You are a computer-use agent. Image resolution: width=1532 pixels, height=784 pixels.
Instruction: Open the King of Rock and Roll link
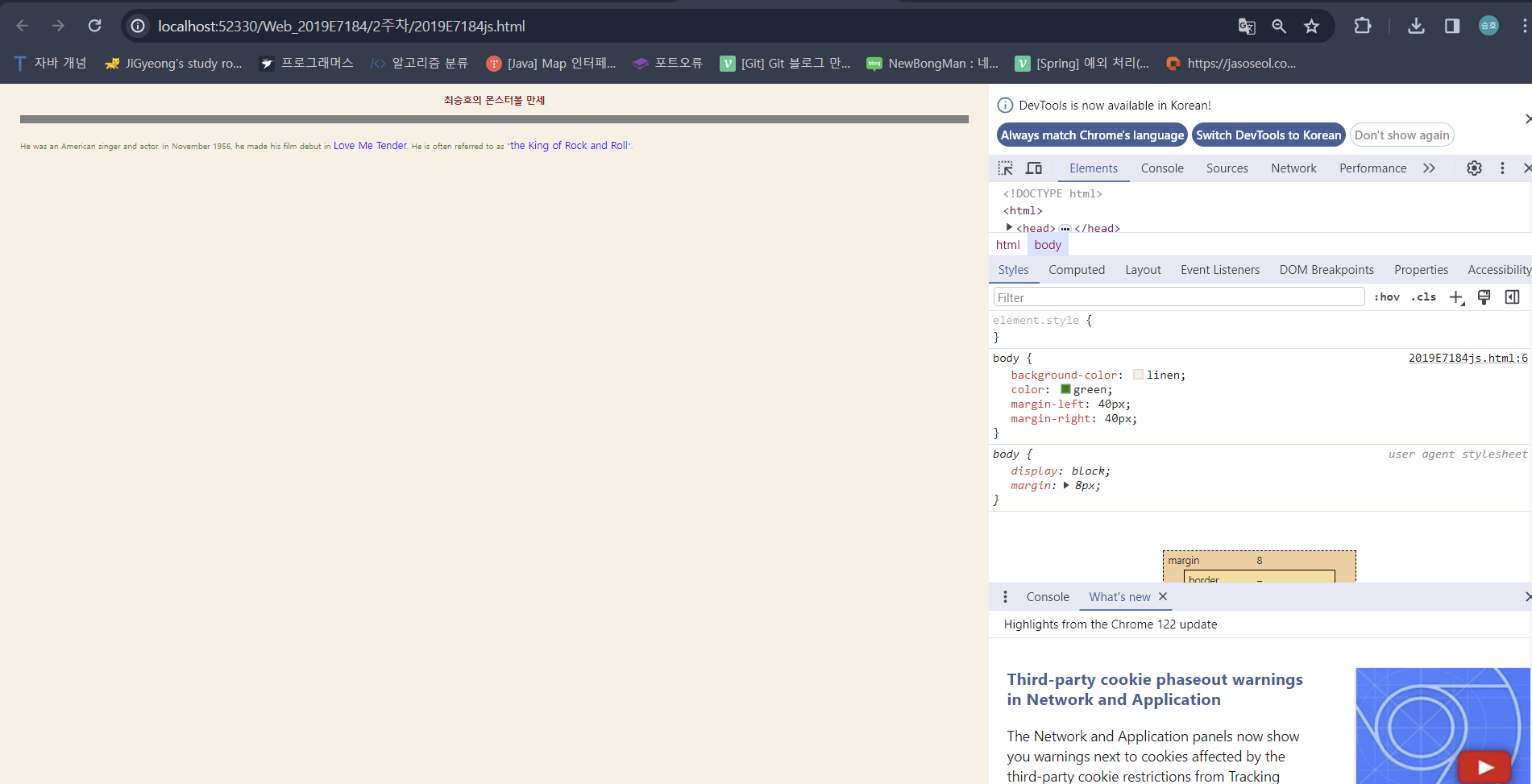coord(569,146)
